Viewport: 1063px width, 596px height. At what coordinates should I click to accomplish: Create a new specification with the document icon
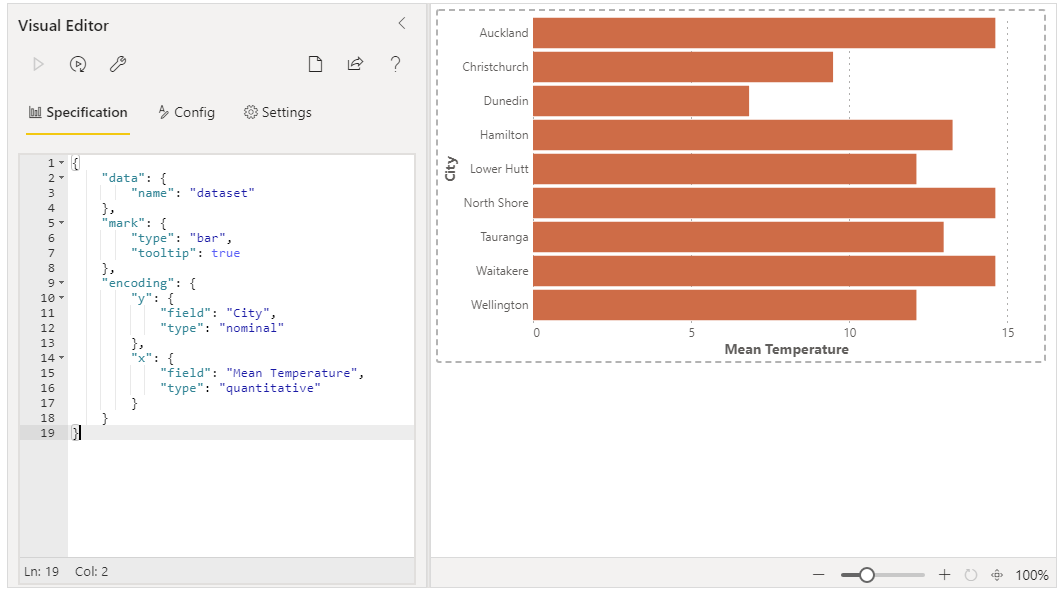(x=315, y=64)
